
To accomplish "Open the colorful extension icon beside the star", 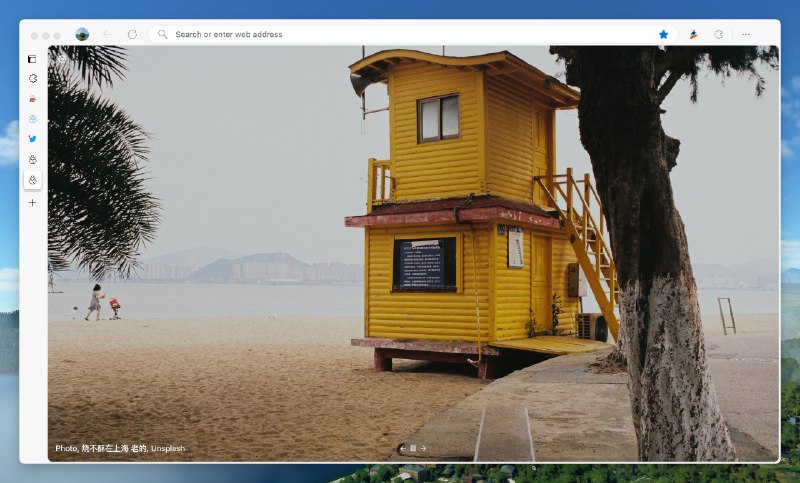I will click(x=693, y=34).
